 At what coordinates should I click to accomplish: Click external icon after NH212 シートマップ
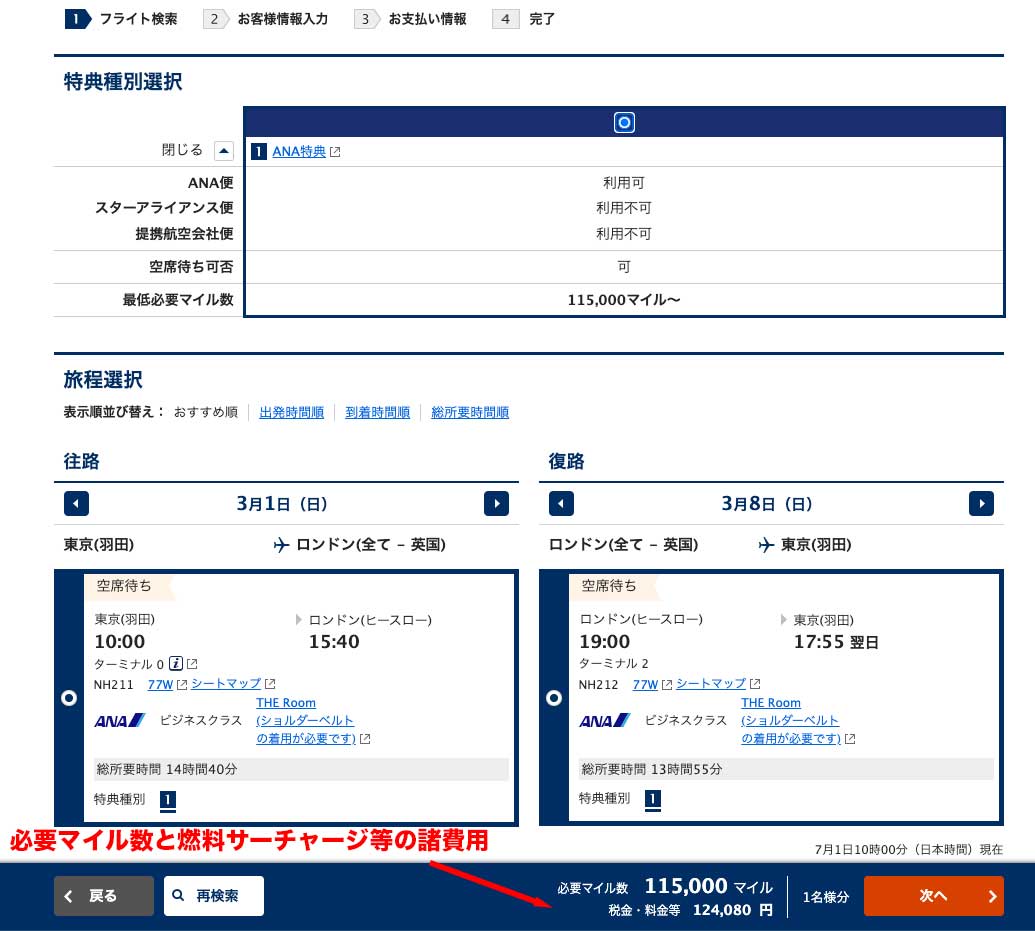coord(755,684)
